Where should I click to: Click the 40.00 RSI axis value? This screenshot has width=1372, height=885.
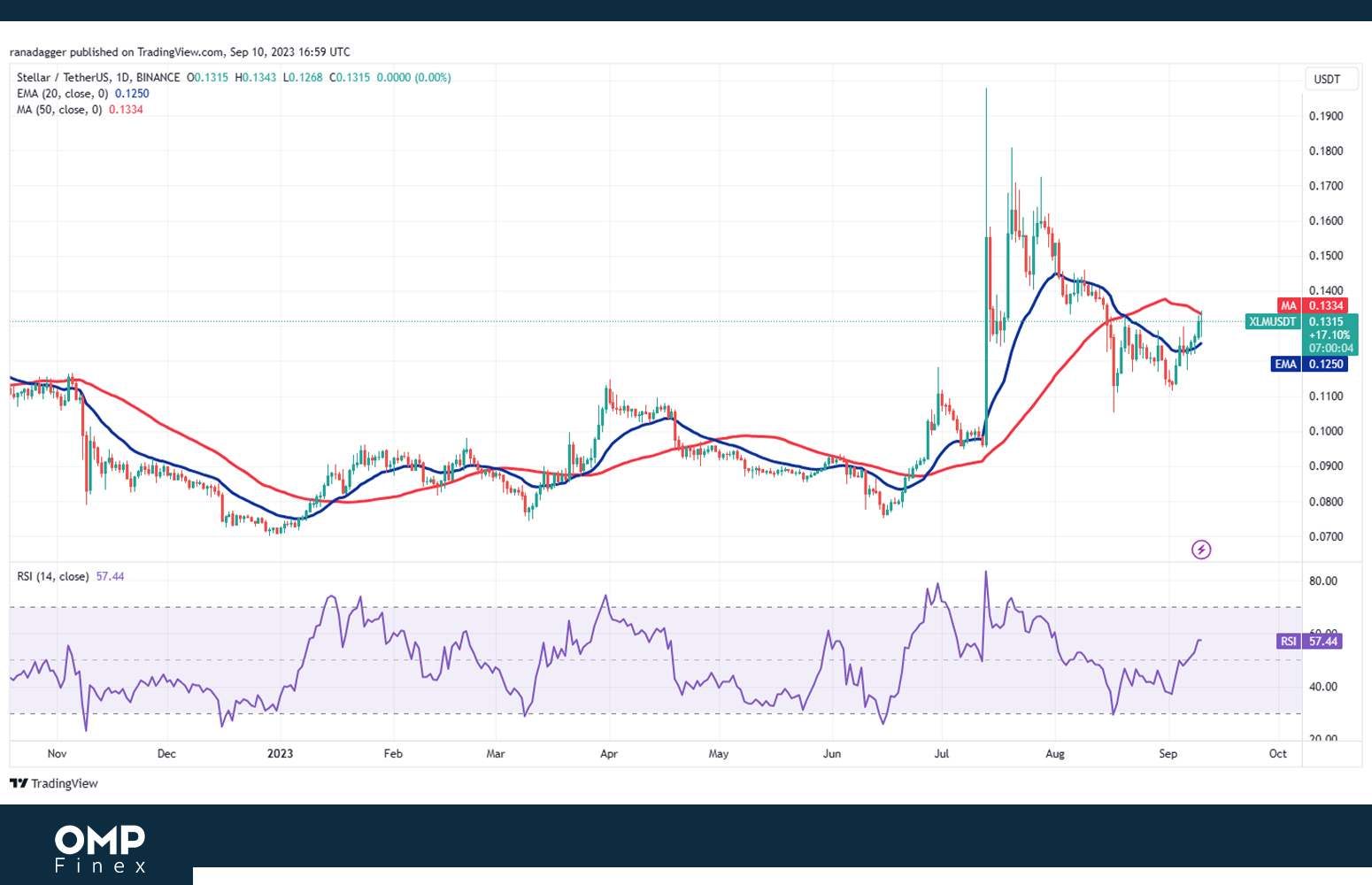(x=1323, y=687)
